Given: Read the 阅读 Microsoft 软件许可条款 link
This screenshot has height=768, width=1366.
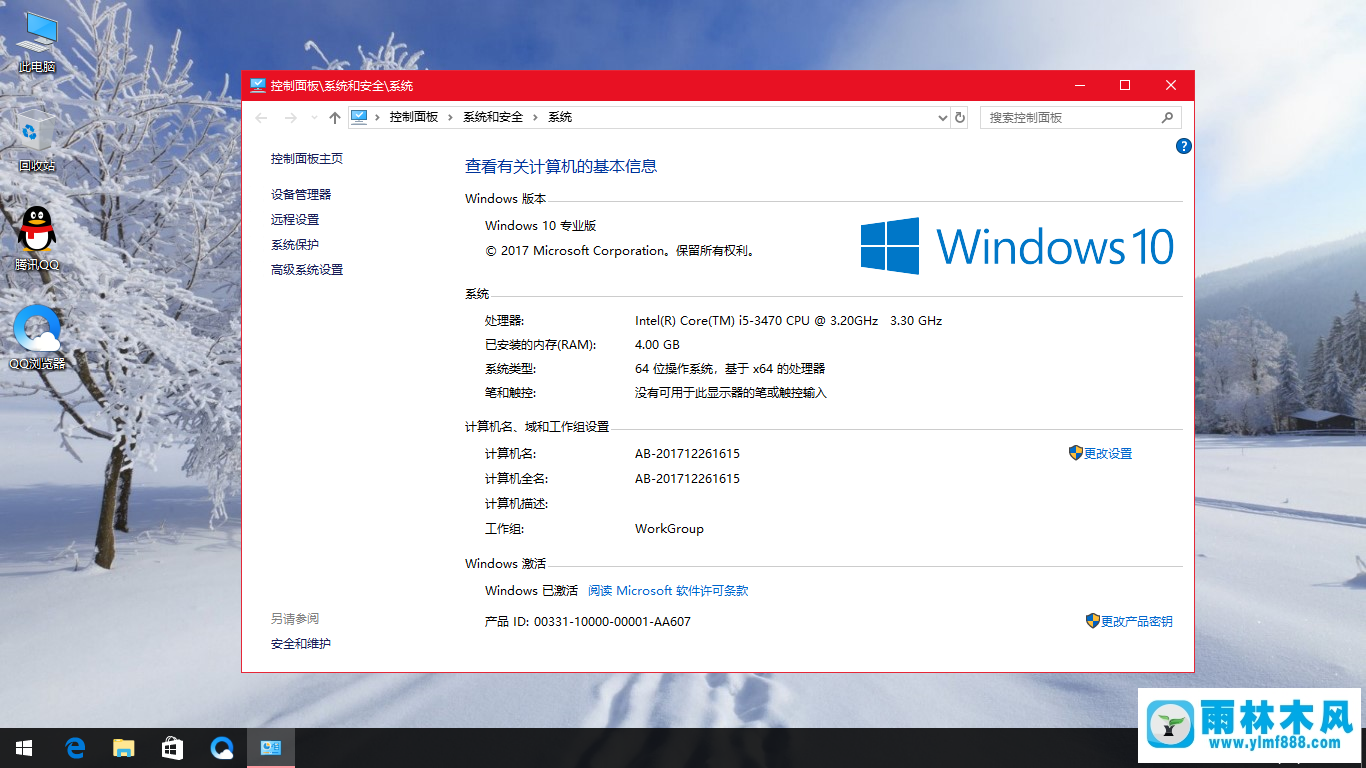Looking at the screenshot, I should [x=668, y=591].
